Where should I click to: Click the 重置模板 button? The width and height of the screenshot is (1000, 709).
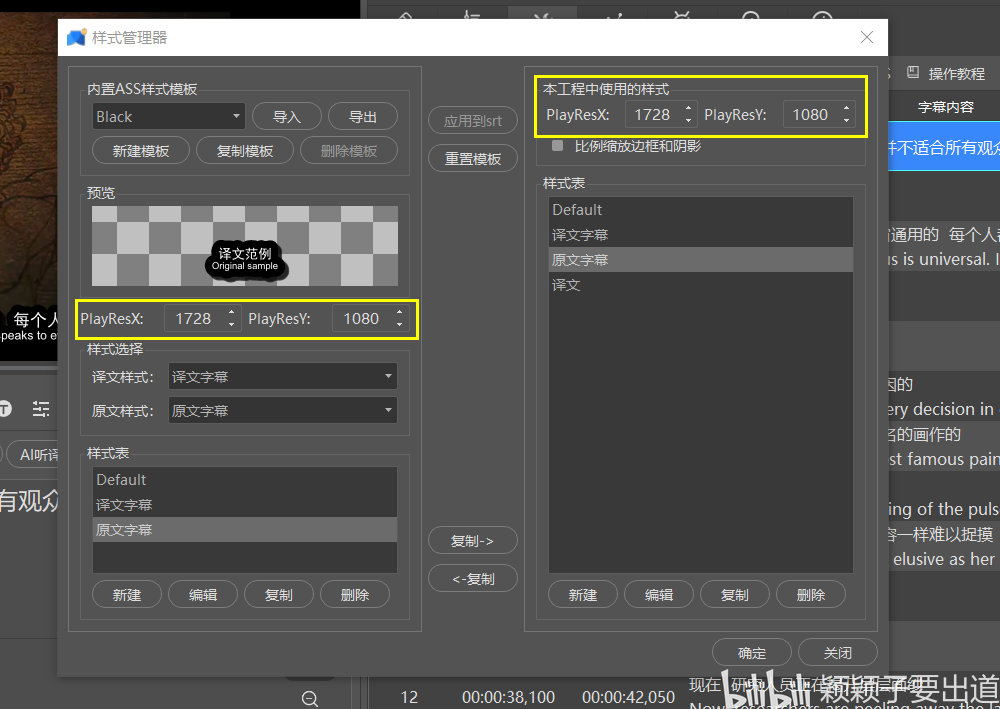473,159
